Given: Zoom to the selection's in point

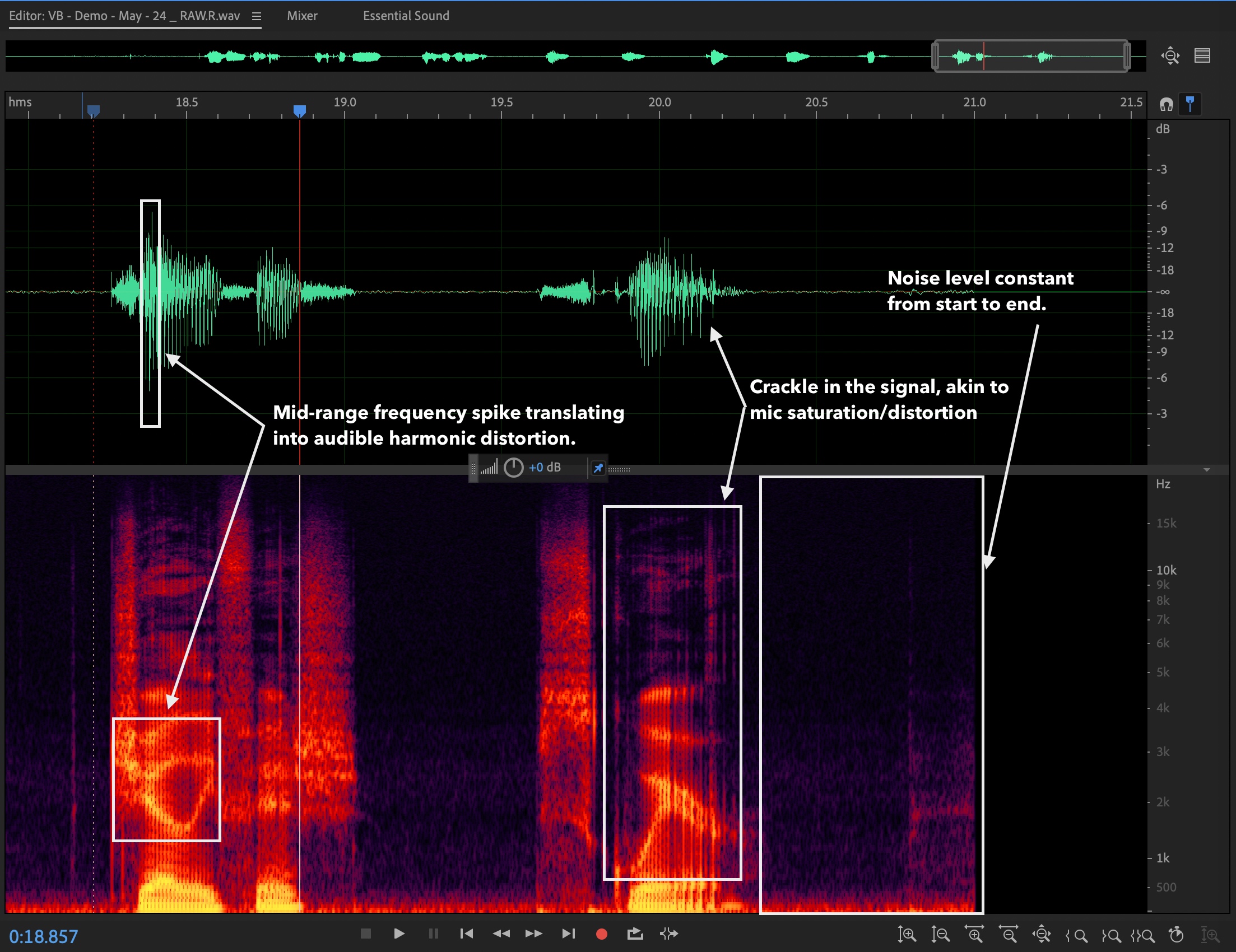Looking at the screenshot, I should point(1076,935).
